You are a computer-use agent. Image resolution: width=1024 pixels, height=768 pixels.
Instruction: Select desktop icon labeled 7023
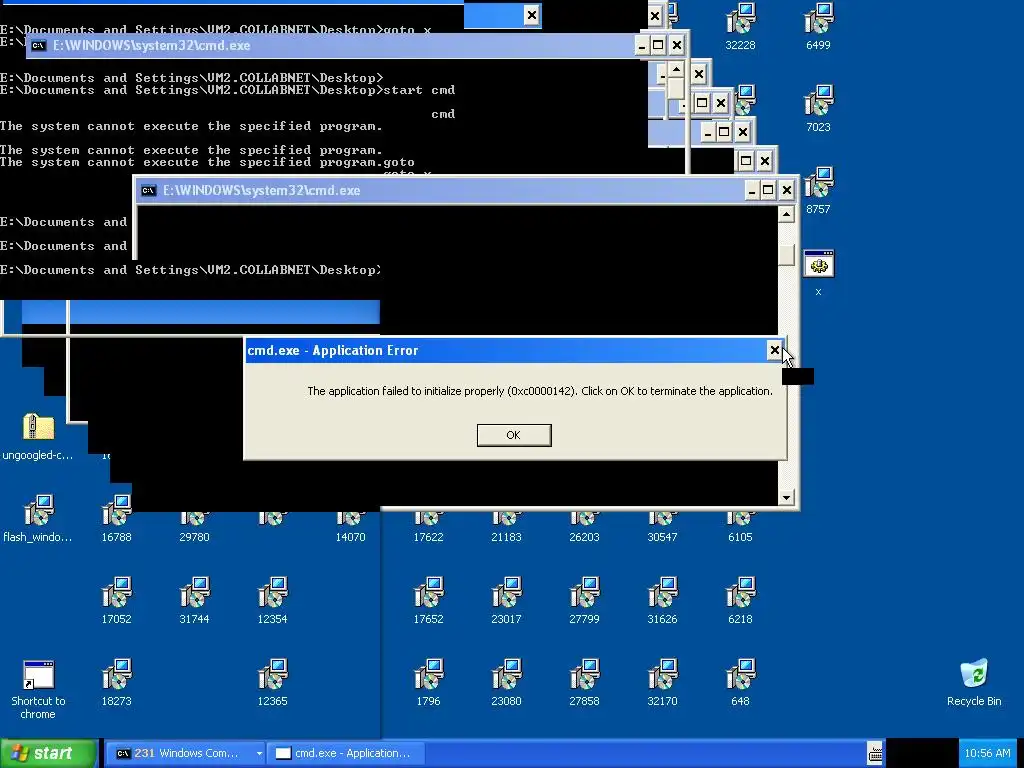coord(818,109)
